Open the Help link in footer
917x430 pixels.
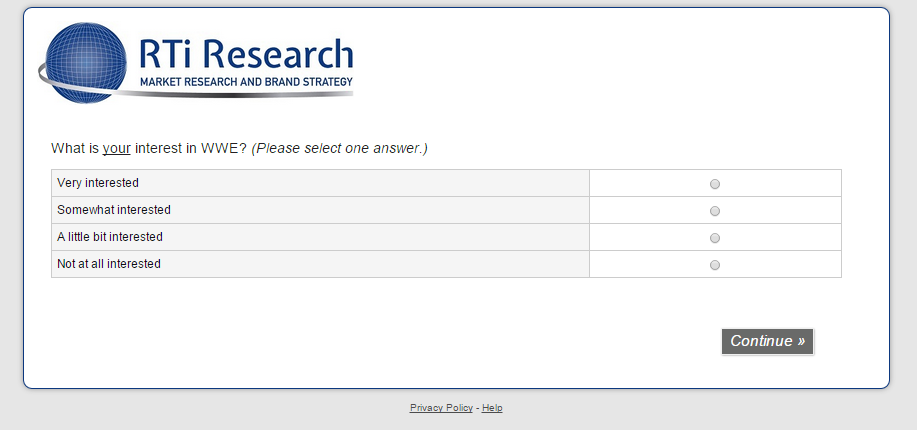click(492, 408)
